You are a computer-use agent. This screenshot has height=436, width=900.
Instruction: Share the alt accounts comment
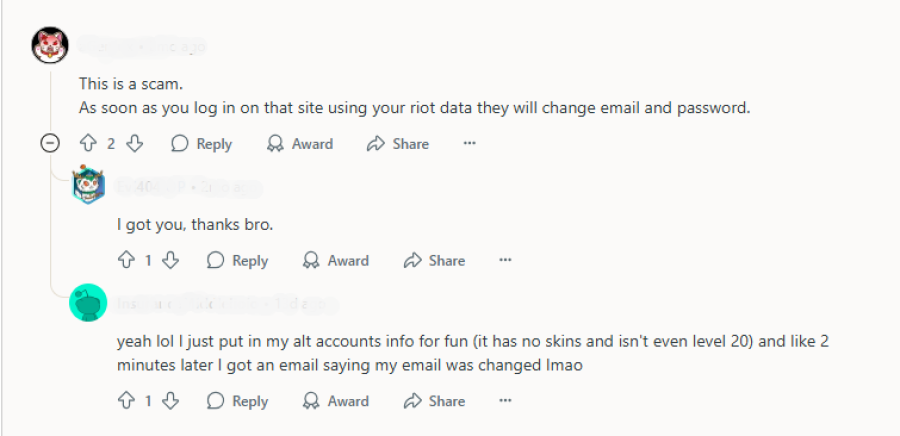[x=434, y=401]
